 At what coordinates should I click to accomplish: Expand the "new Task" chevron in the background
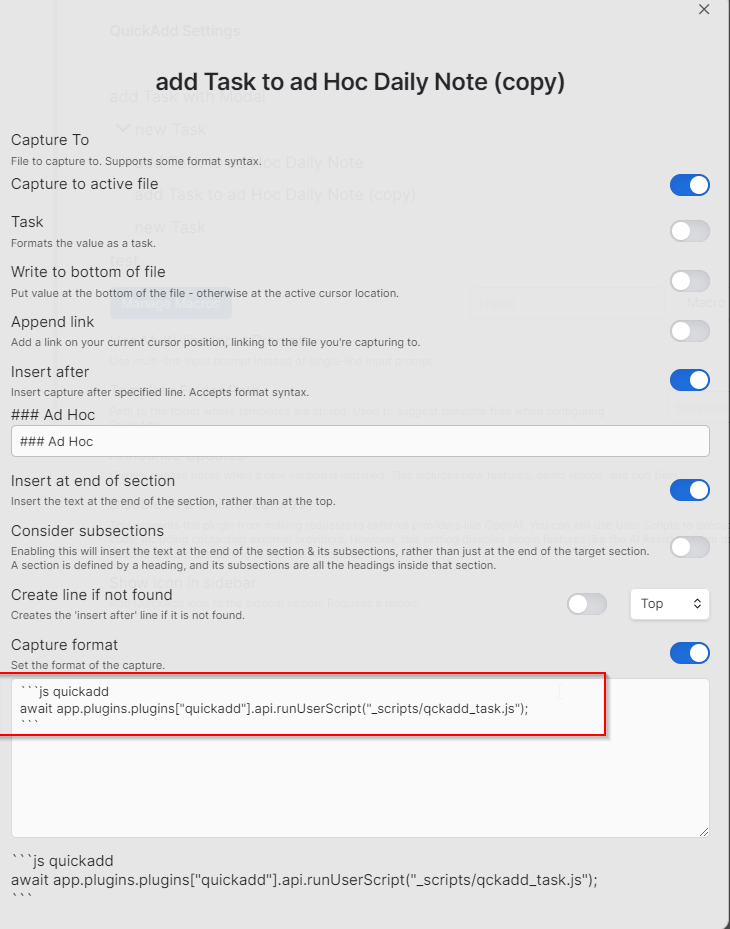coord(122,129)
